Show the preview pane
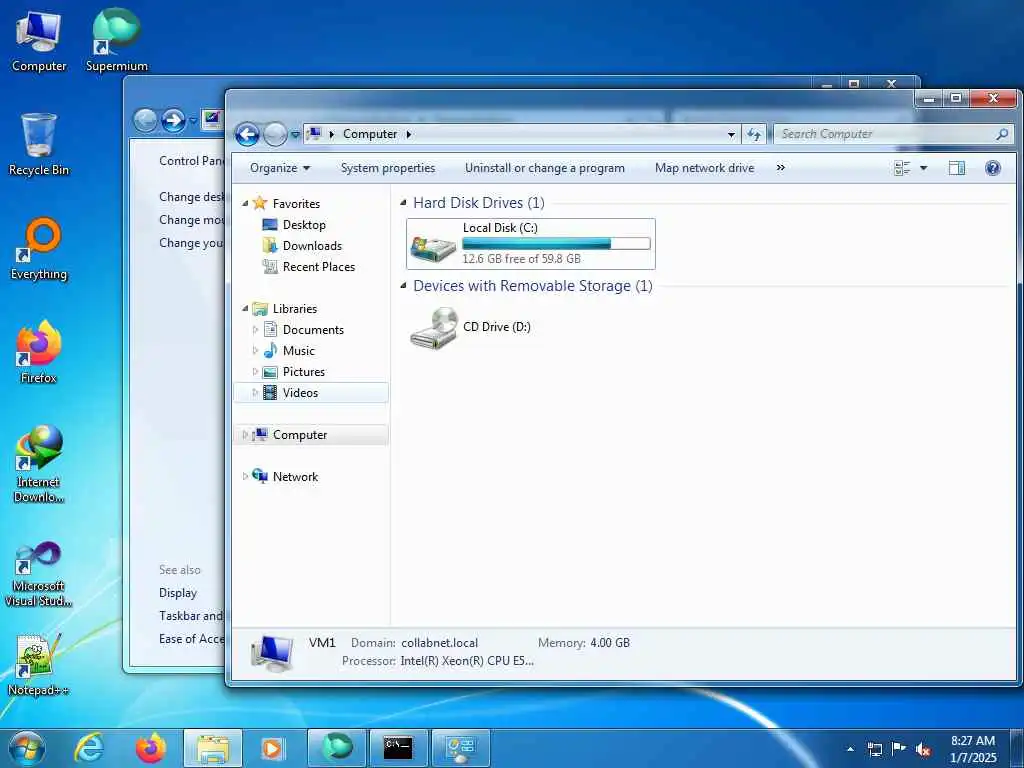Screen dimensions: 1024x768 tap(957, 168)
